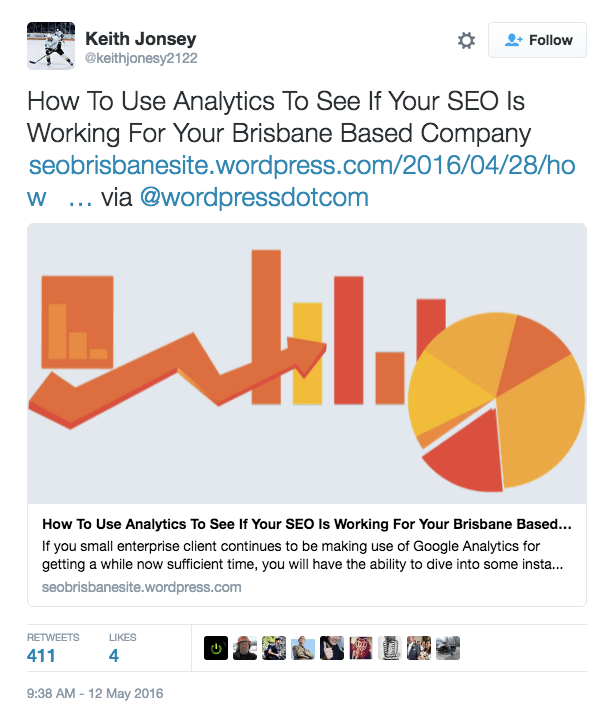Open the last avatar in the likers row
The height and width of the screenshot is (710, 606).
click(447, 649)
